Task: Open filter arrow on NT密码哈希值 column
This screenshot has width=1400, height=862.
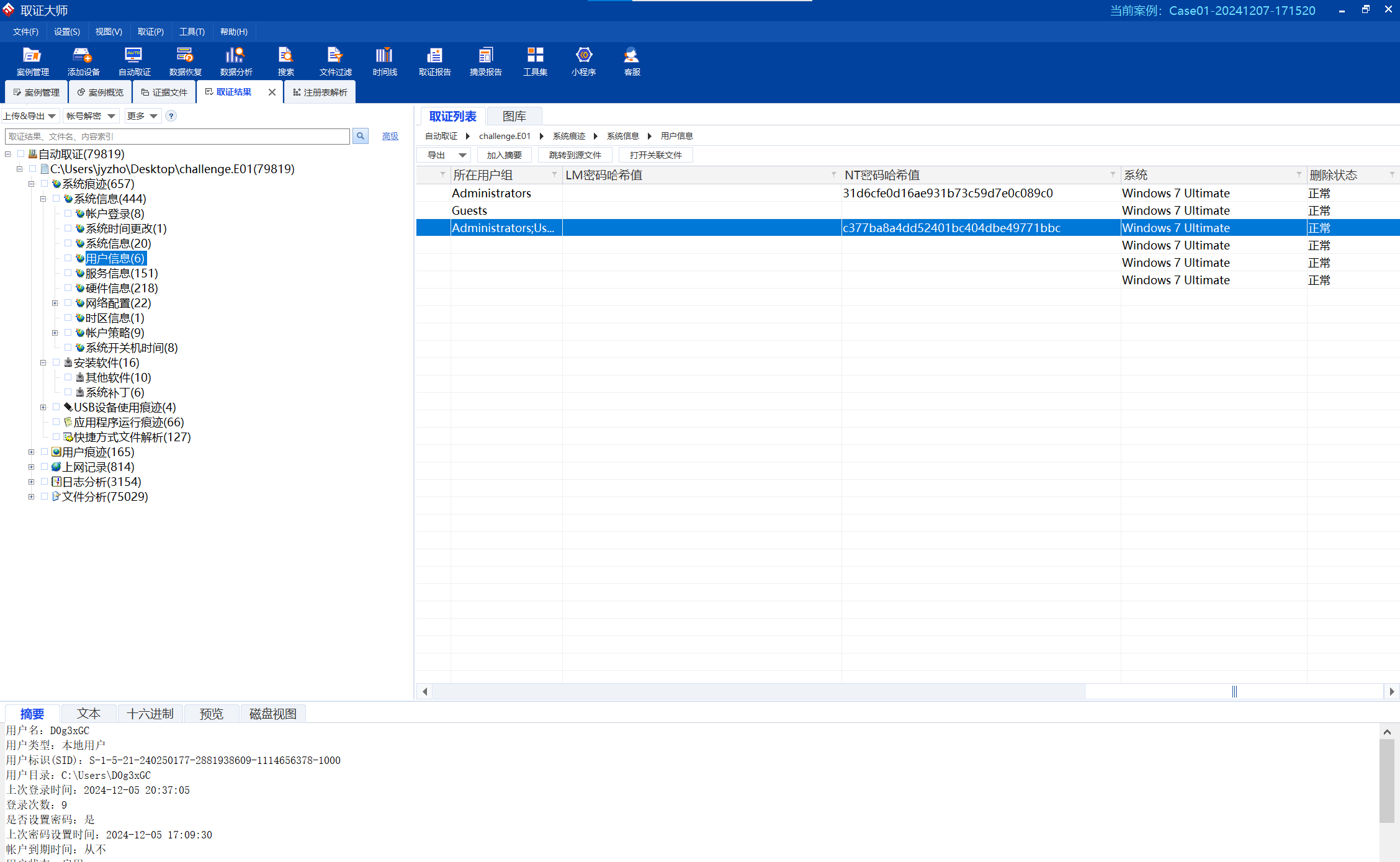Action: [x=1113, y=175]
